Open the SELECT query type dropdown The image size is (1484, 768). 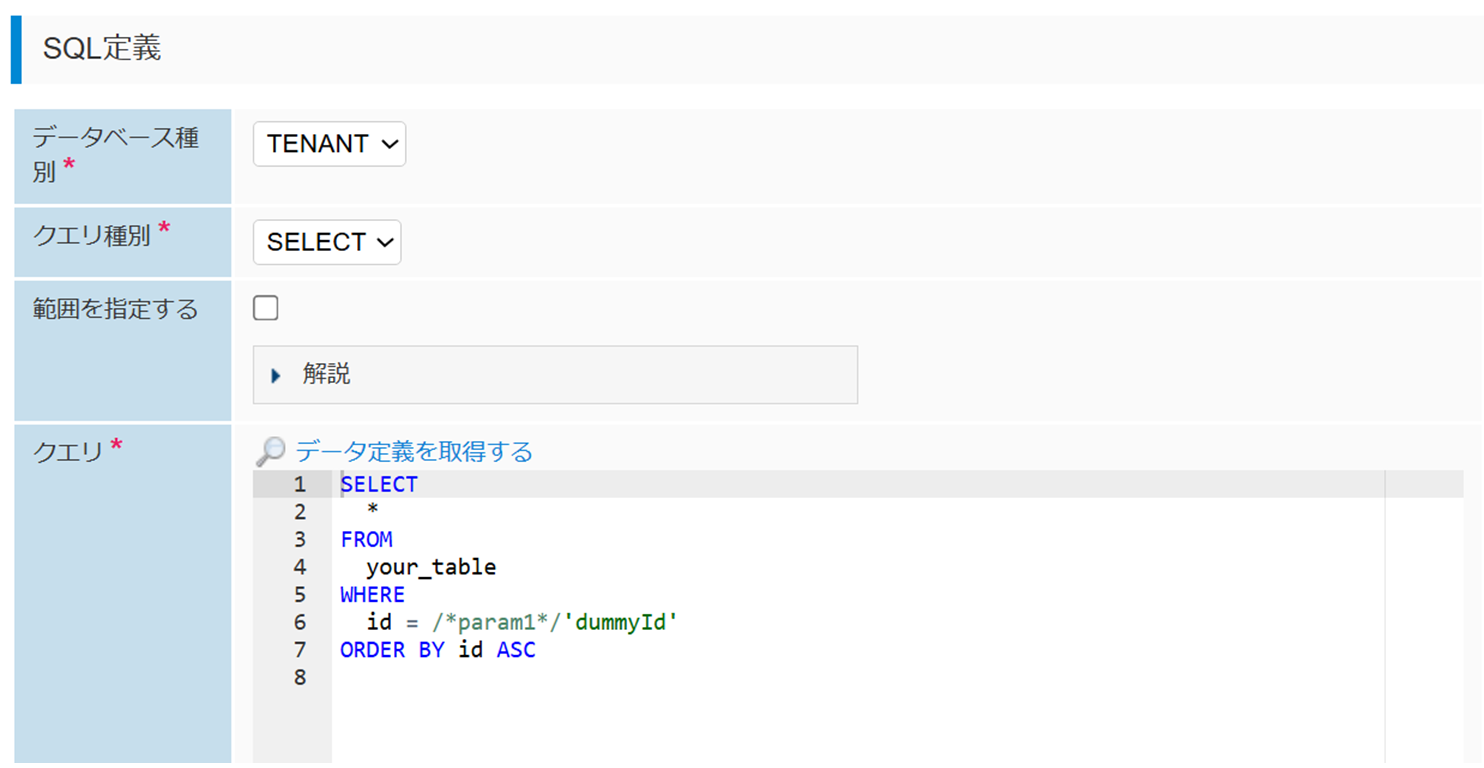coord(327,242)
